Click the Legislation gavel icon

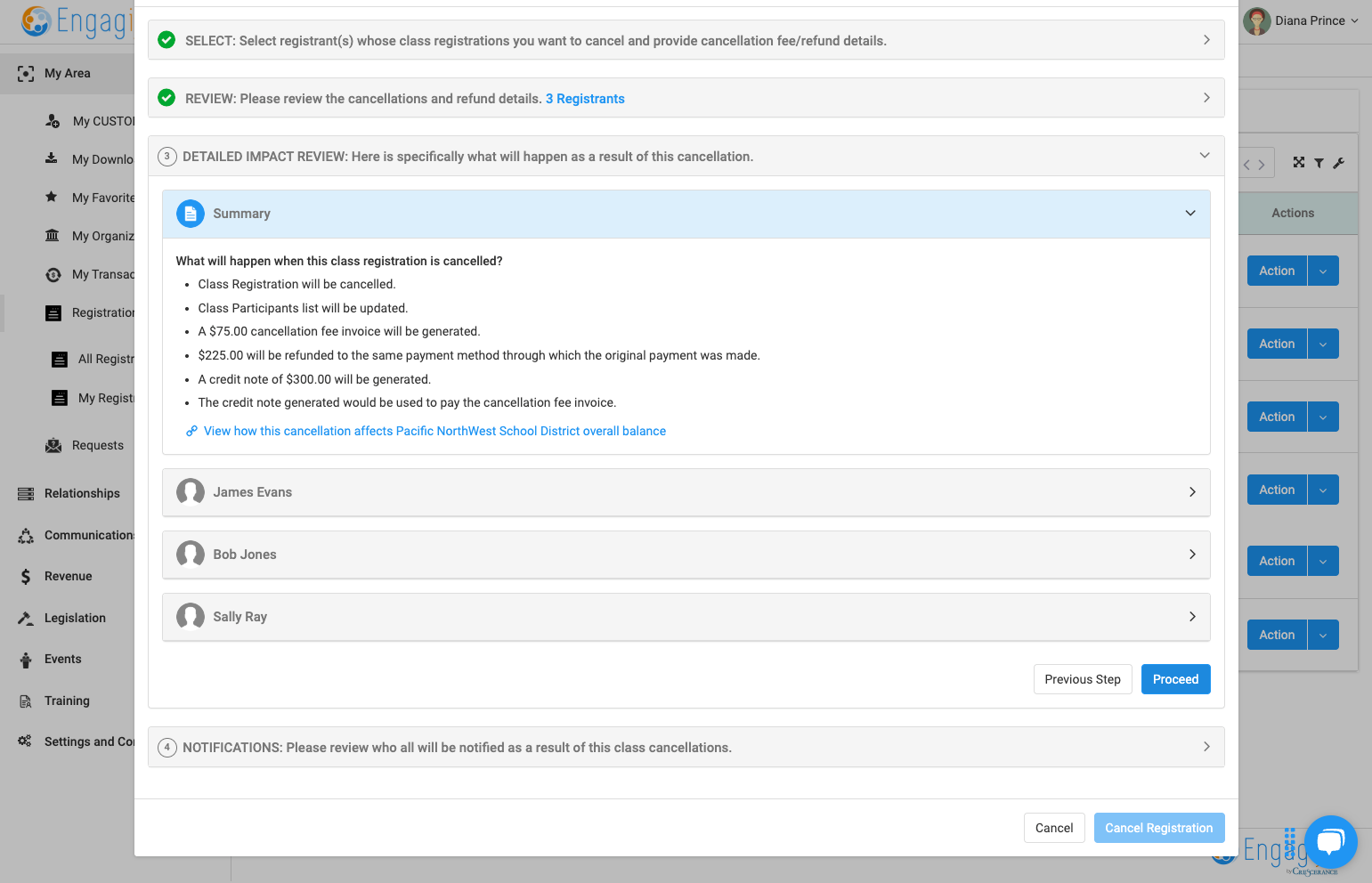point(26,618)
